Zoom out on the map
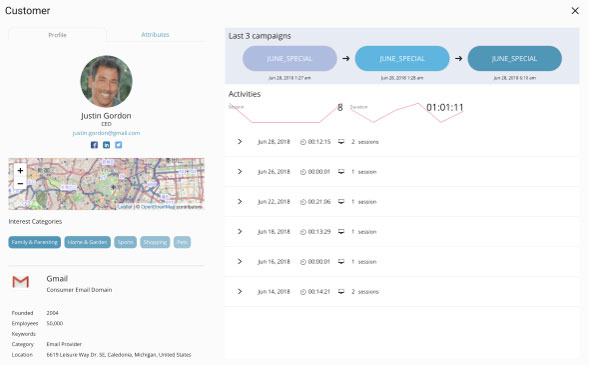 click(20, 183)
